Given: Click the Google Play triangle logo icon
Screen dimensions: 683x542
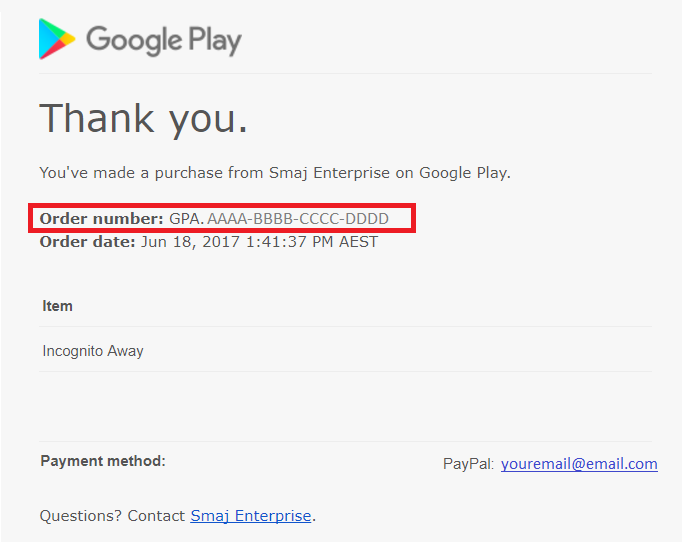Looking at the screenshot, I should 57,40.
